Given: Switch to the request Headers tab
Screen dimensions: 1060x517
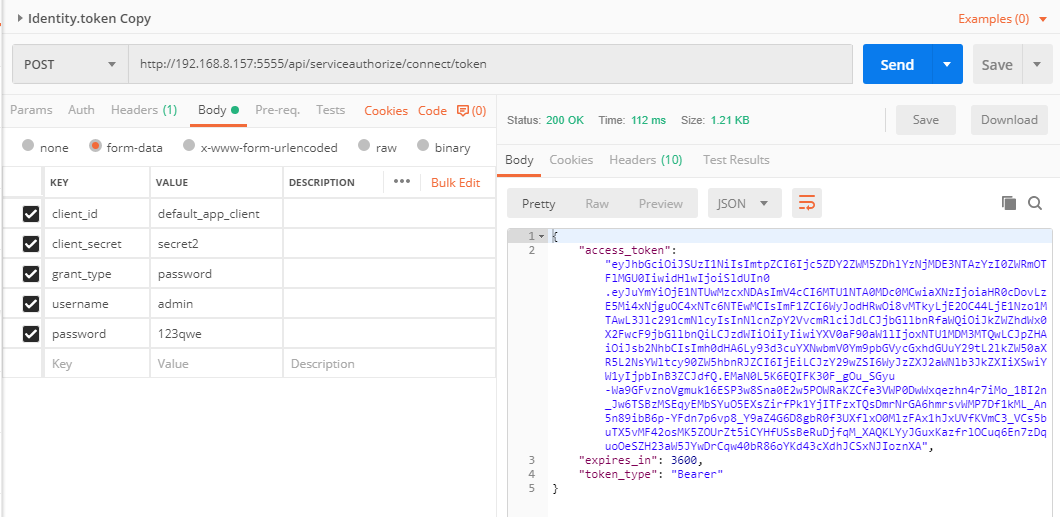Looking at the screenshot, I should pos(143,110).
